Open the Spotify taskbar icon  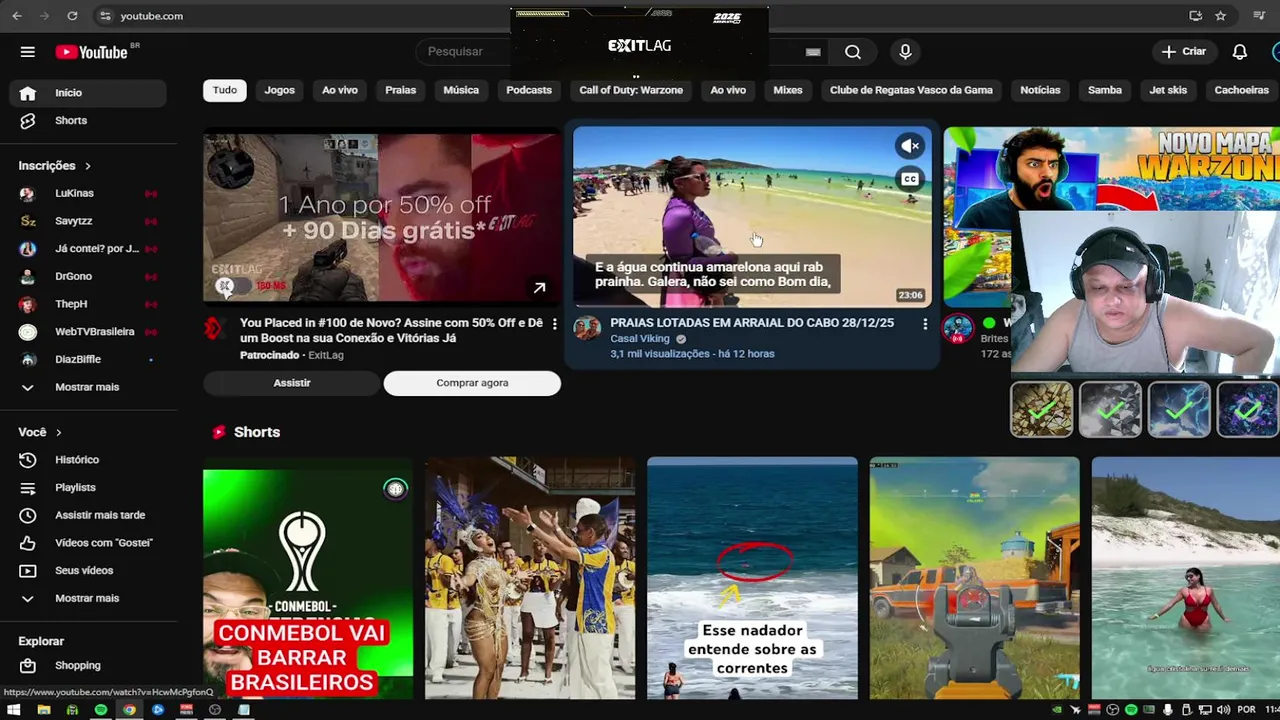(x=101, y=710)
